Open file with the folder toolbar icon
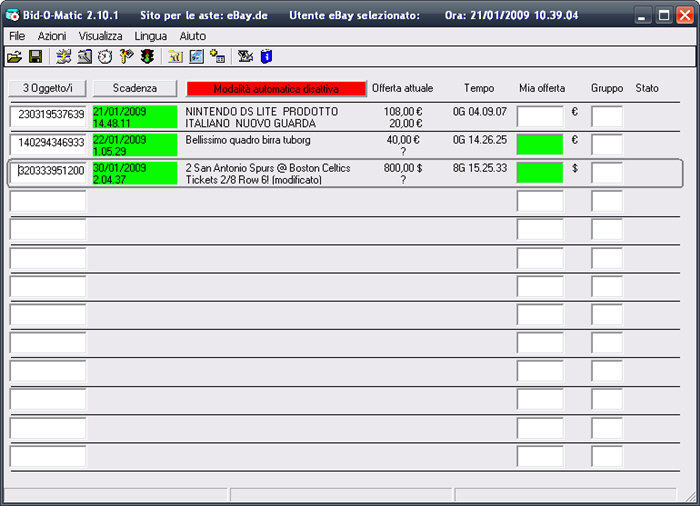 [x=14, y=57]
